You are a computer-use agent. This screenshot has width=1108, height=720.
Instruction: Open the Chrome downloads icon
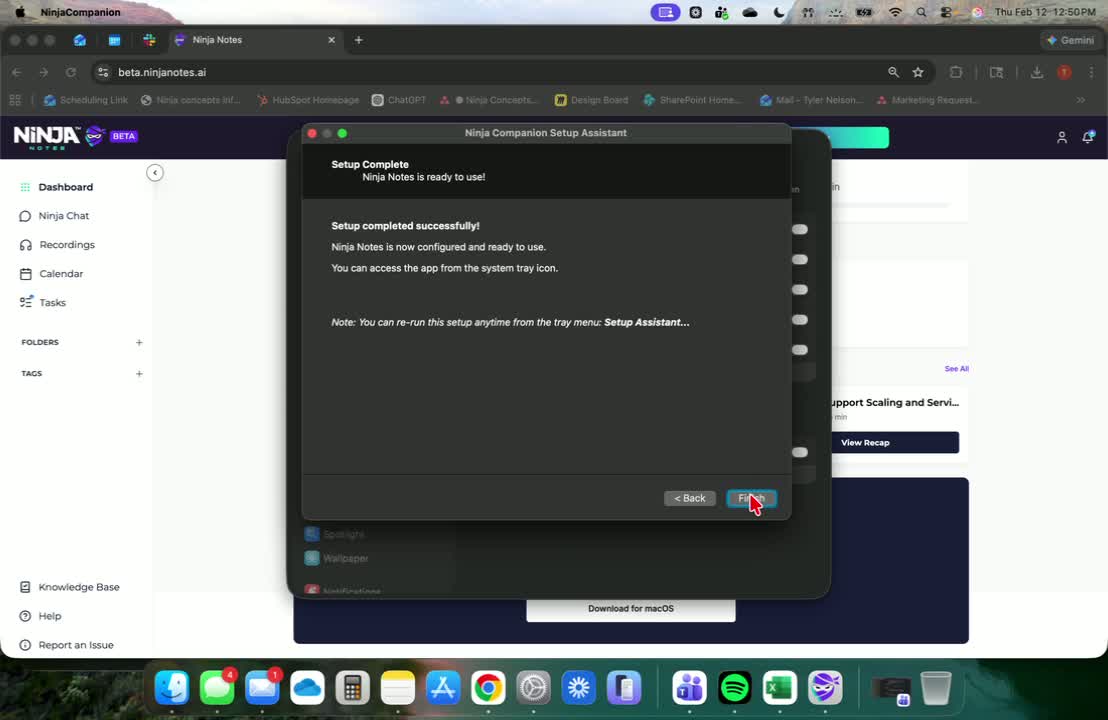pyautogui.click(x=1037, y=72)
